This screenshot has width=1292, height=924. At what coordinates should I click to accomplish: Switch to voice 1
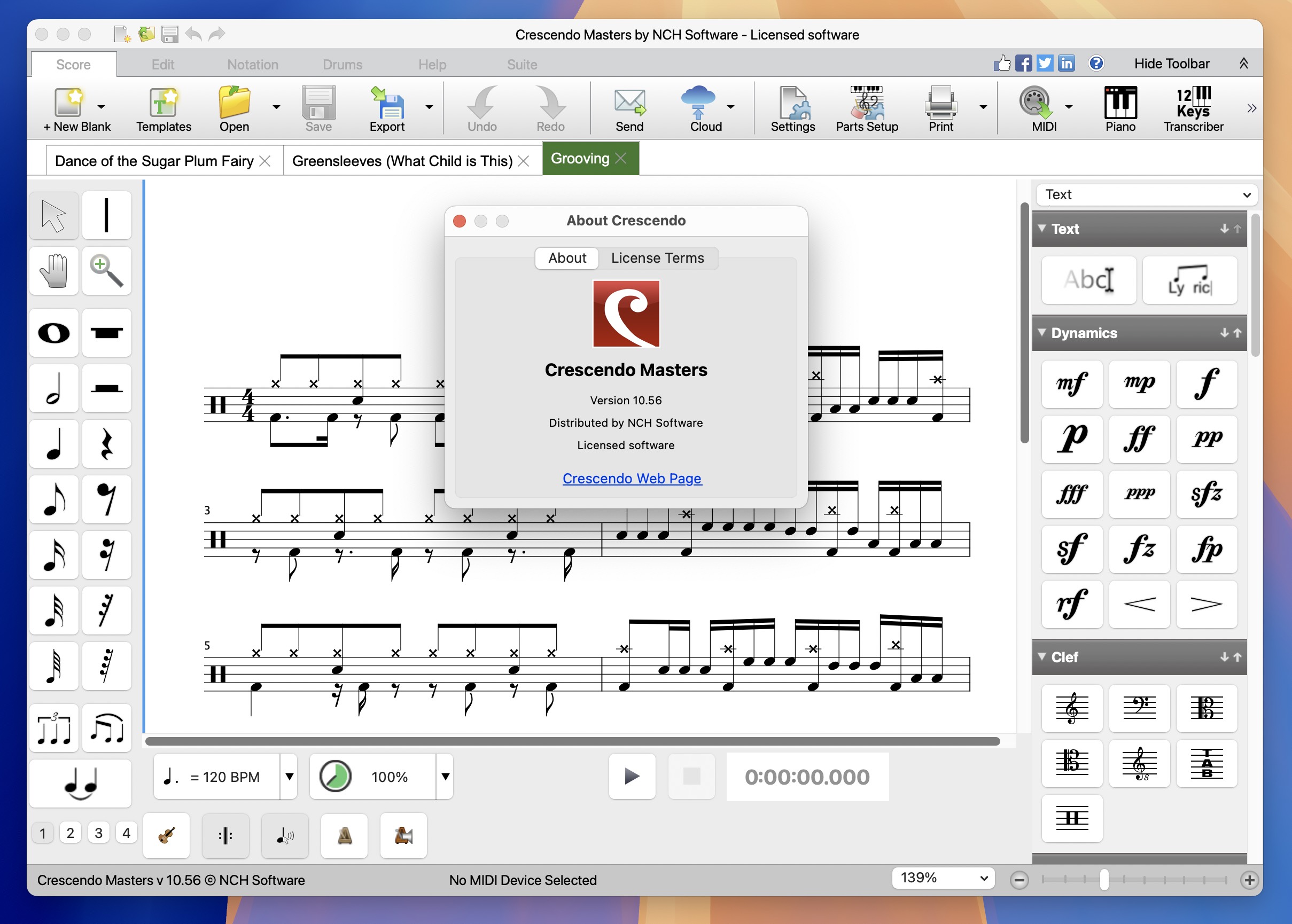[x=43, y=833]
